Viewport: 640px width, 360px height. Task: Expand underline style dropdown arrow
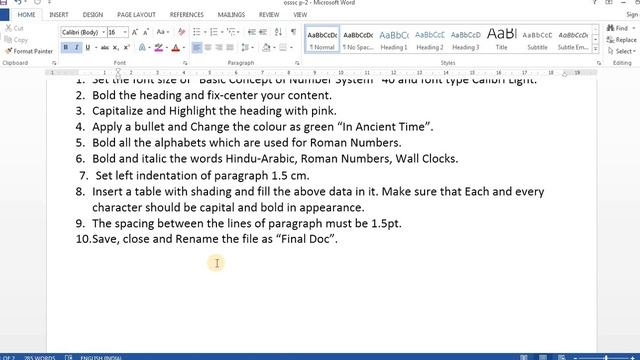96,48
